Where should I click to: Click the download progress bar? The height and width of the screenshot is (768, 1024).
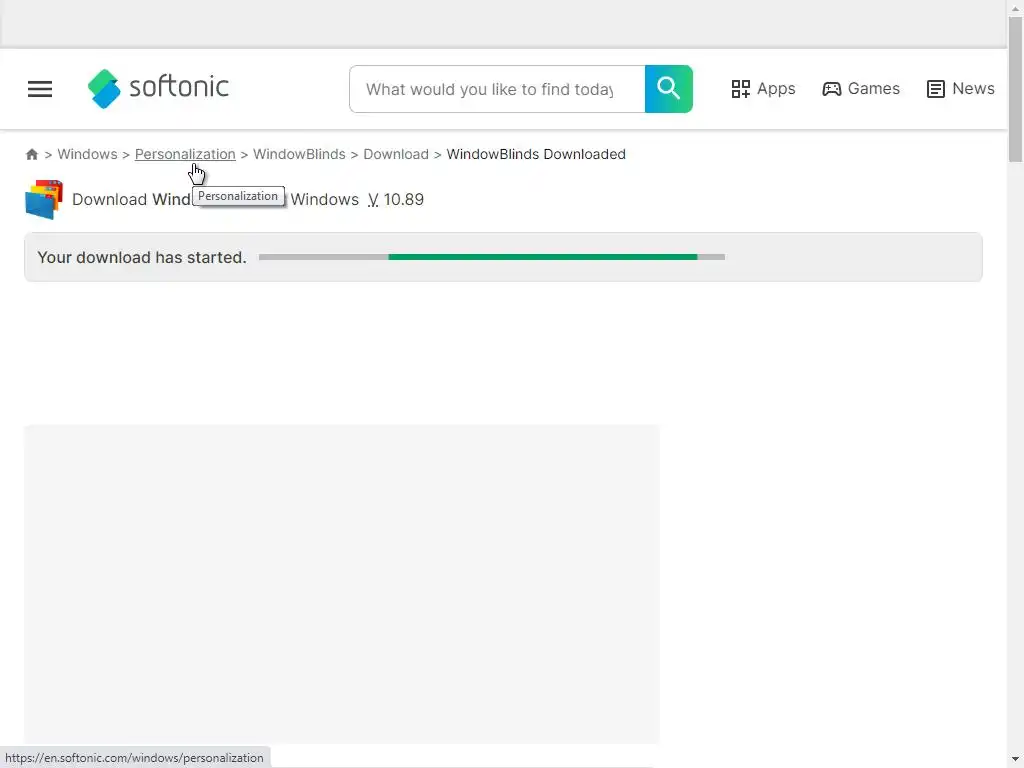(x=492, y=257)
